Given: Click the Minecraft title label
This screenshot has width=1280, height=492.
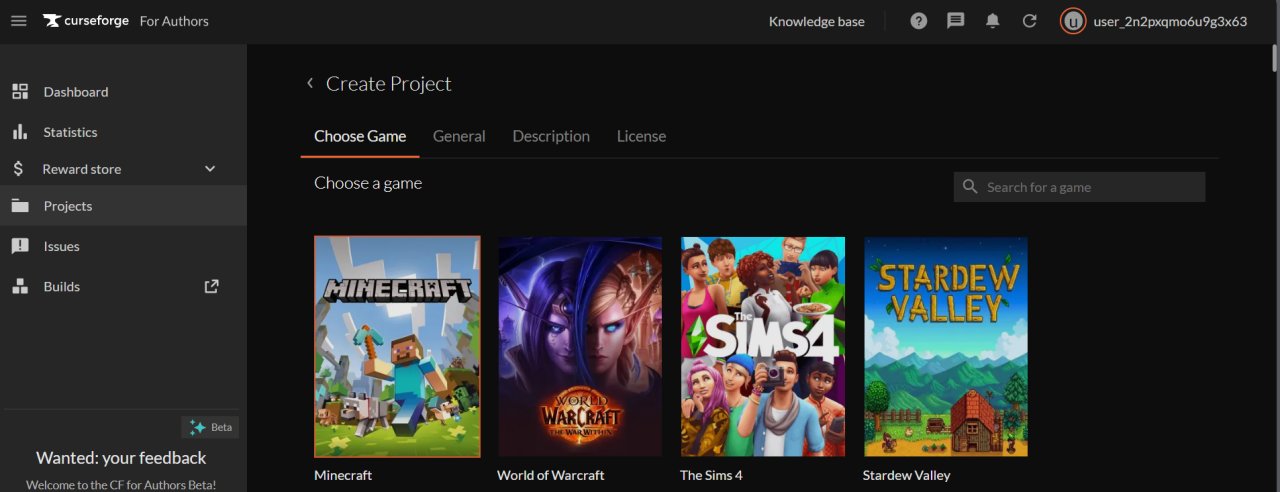Looking at the screenshot, I should click(343, 475).
